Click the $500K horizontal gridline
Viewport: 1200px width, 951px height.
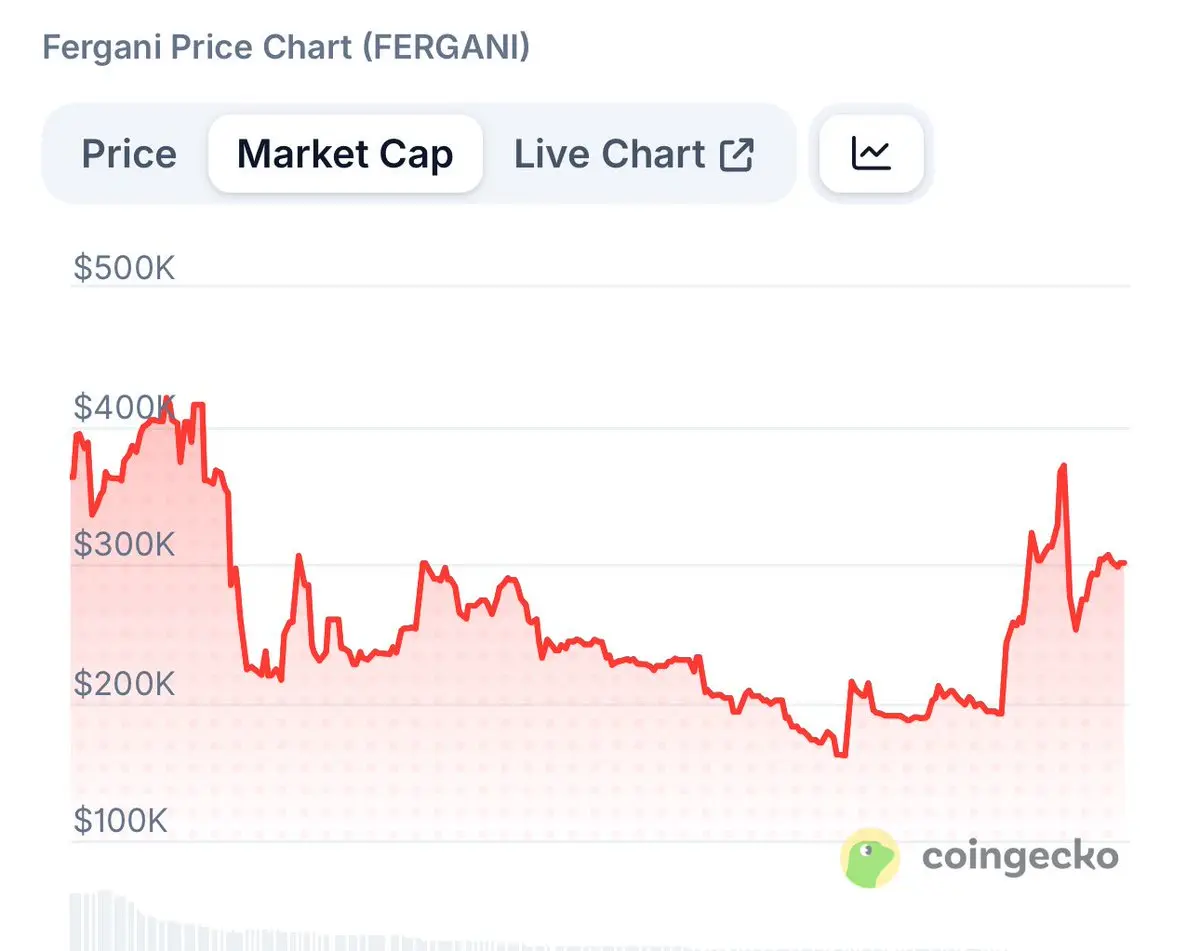(650, 287)
